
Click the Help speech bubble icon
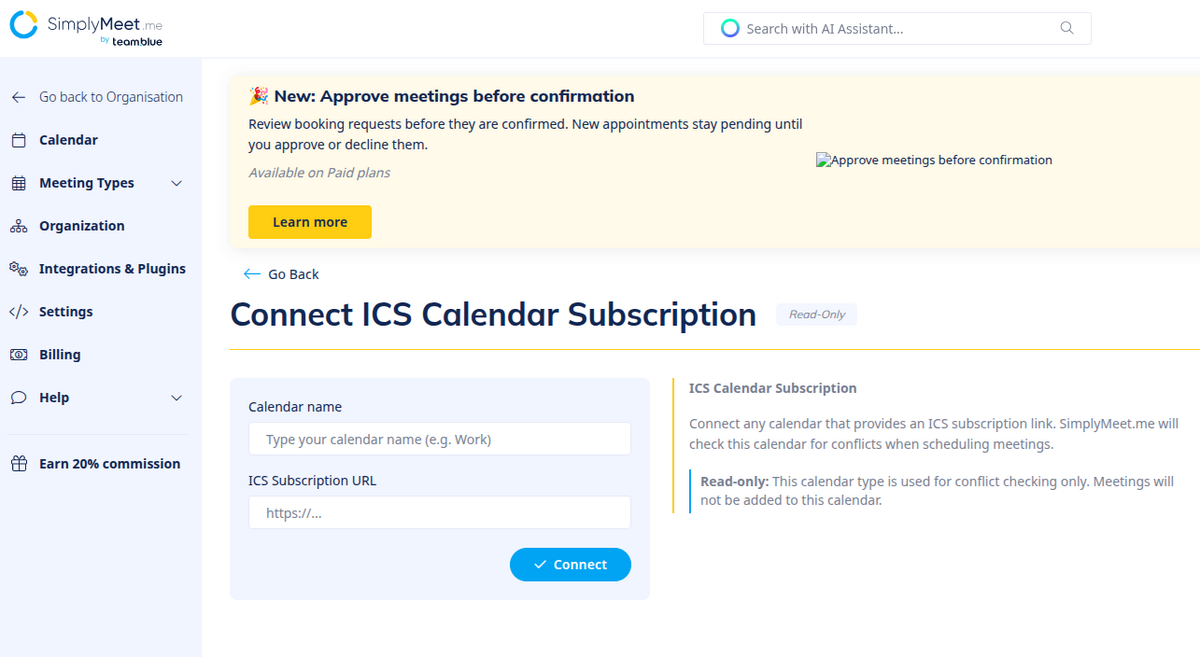18,398
